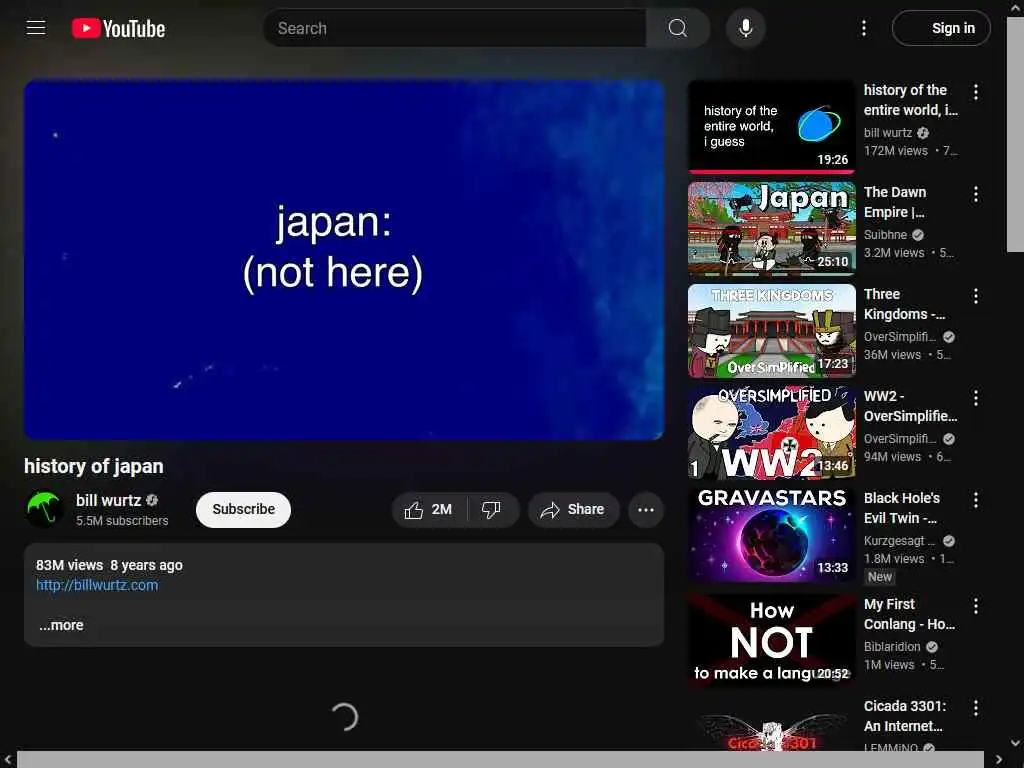Click the Search input field
Image resolution: width=1024 pixels, height=768 pixels.
pyautogui.click(x=455, y=28)
